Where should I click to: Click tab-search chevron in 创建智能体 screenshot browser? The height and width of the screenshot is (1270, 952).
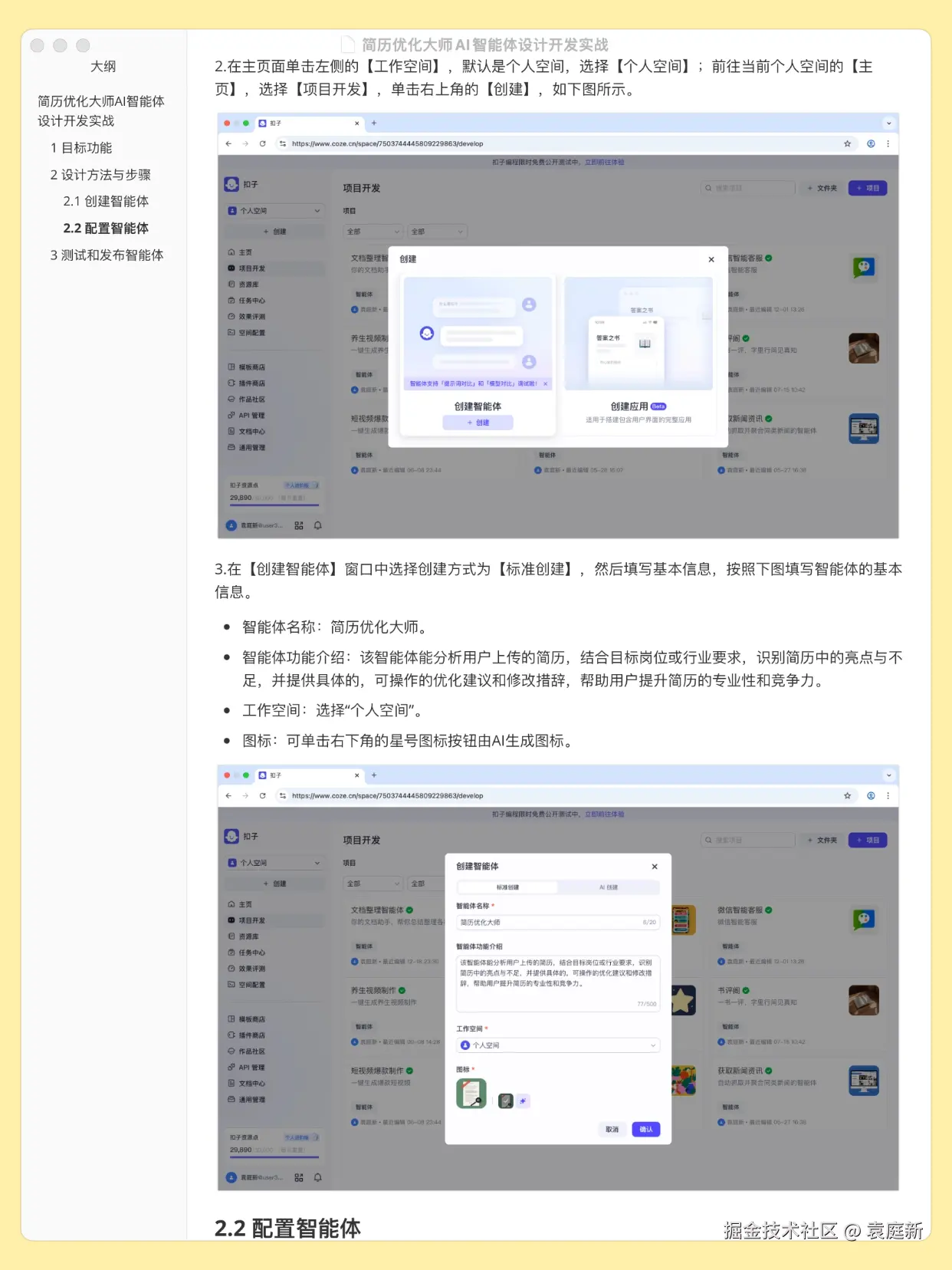(888, 775)
